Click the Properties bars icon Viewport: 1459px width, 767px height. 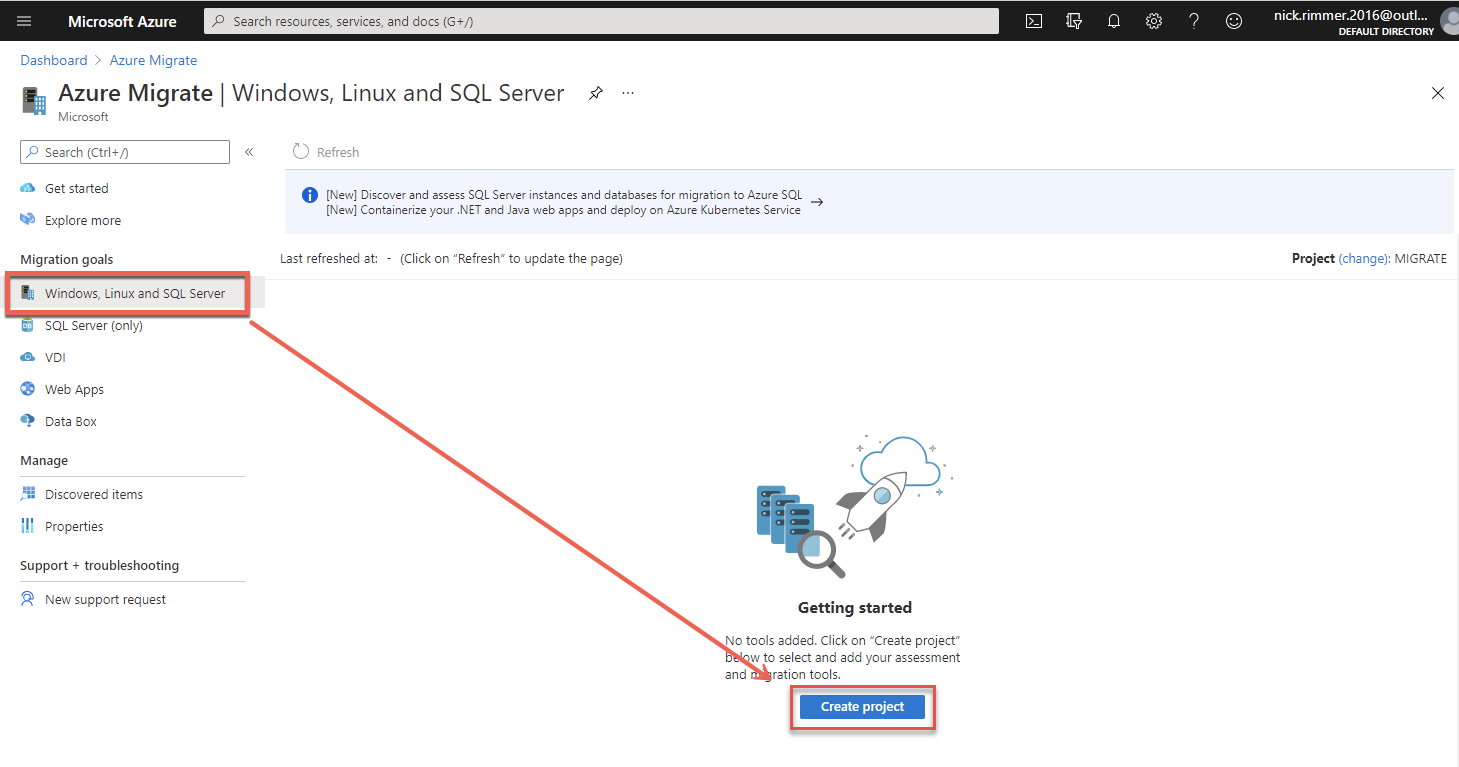click(x=28, y=526)
